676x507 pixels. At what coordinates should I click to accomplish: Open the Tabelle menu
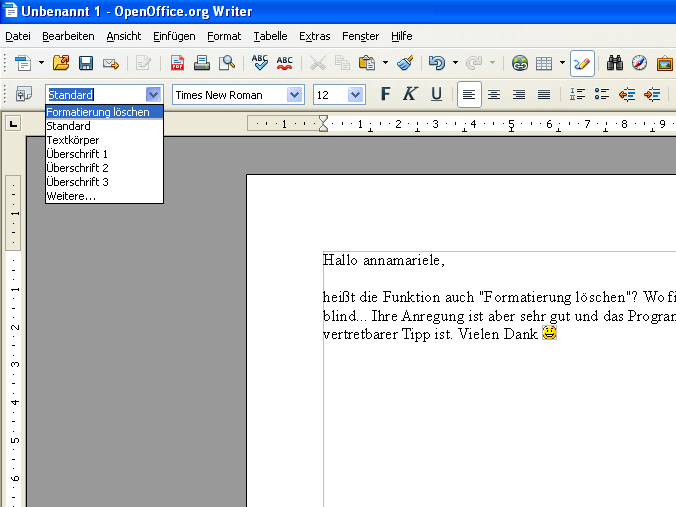click(270, 36)
